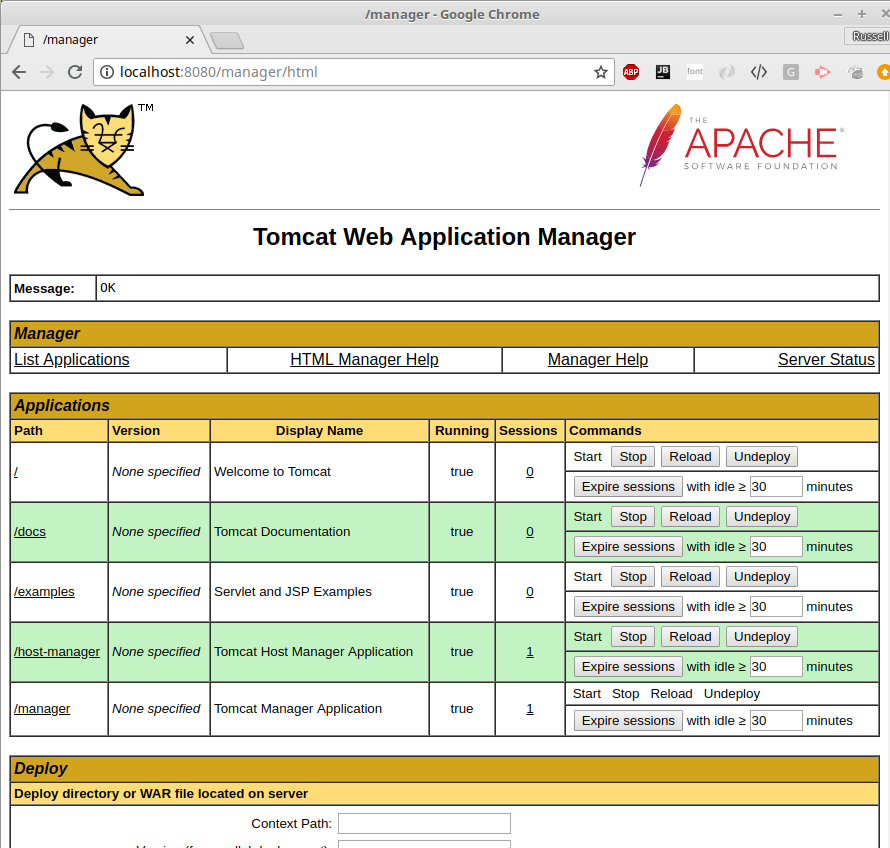Stop the /host-manager application
This screenshot has height=848, width=890.
click(x=633, y=636)
